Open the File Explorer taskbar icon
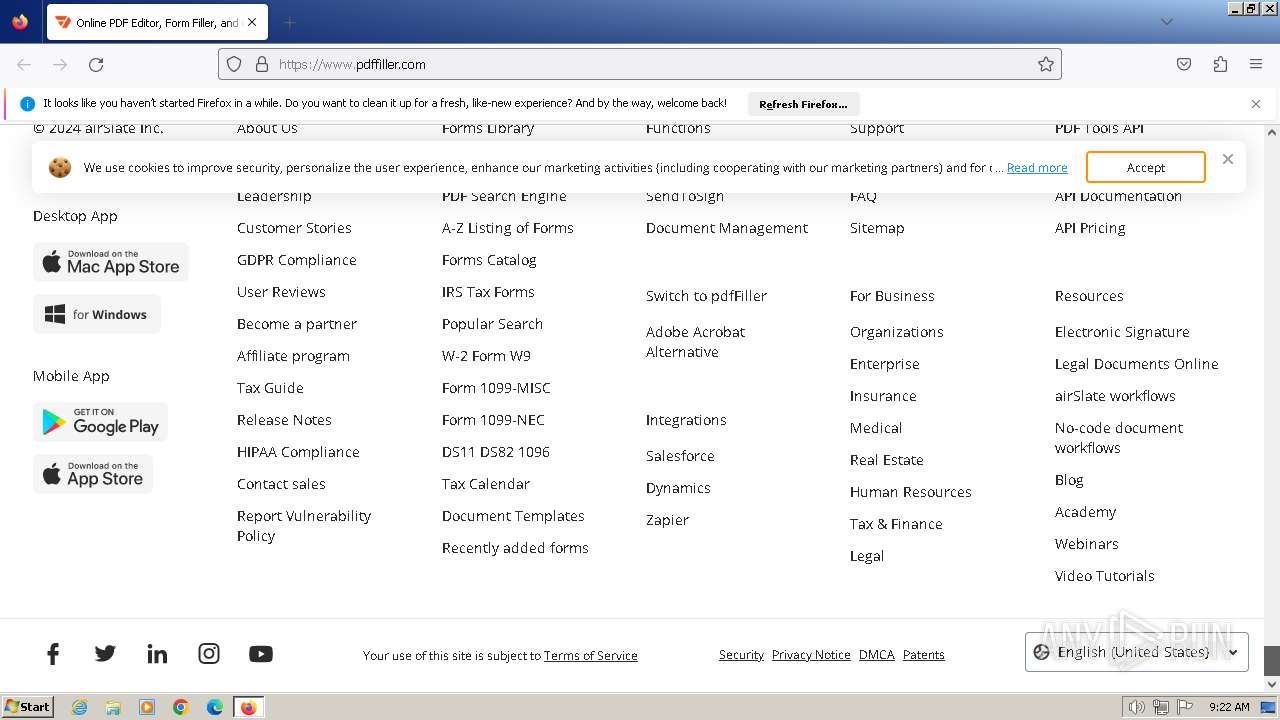This screenshot has width=1280, height=720. pos(113,707)
